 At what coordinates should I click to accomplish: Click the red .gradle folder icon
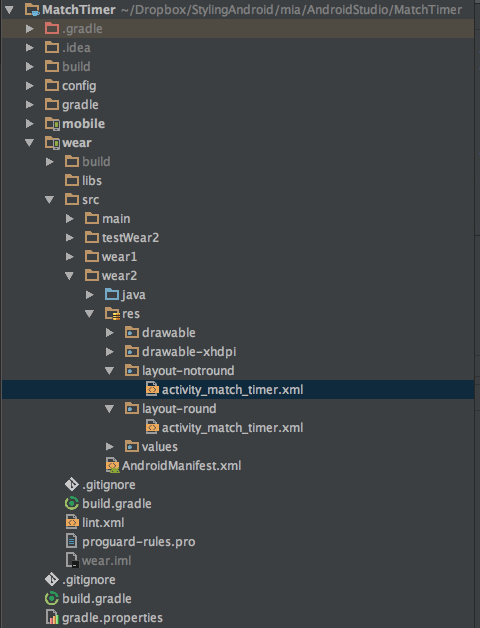coord(52,28)
